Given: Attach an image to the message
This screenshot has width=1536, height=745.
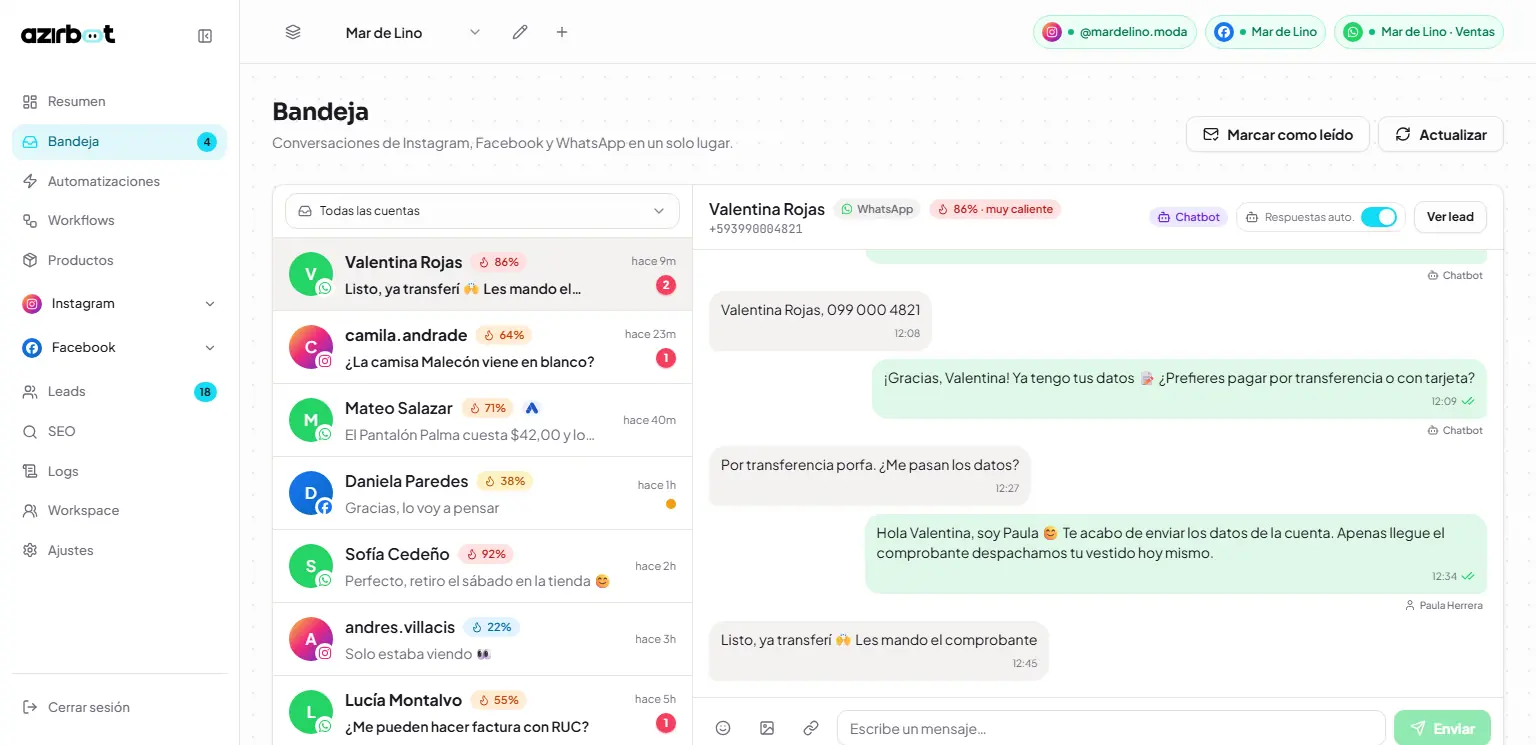Looking at the screenshot, I should click(x=767, y=728).
